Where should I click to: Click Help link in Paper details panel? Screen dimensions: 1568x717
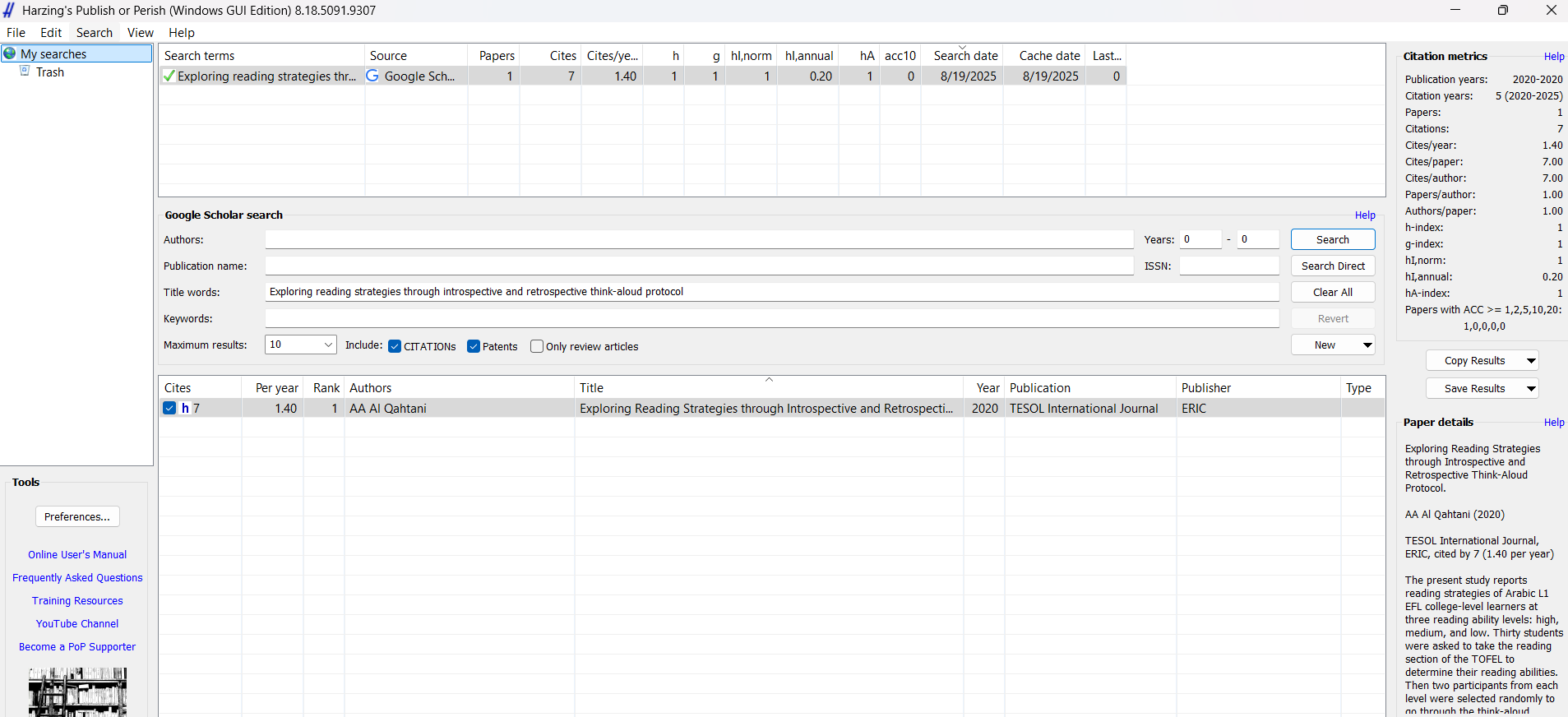coord(1554,422)
